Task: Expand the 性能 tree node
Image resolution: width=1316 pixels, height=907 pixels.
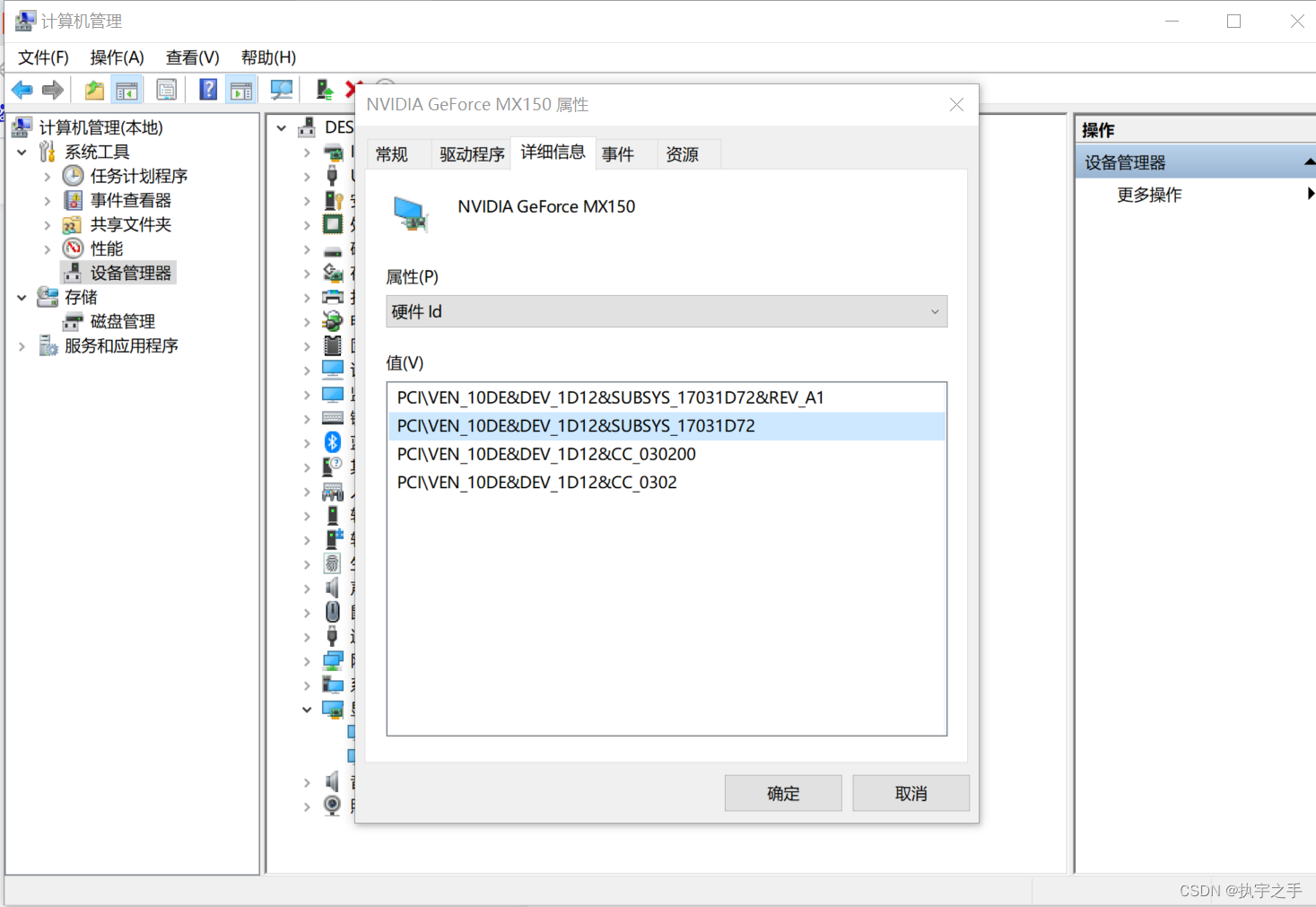Action: coord(47,249)
